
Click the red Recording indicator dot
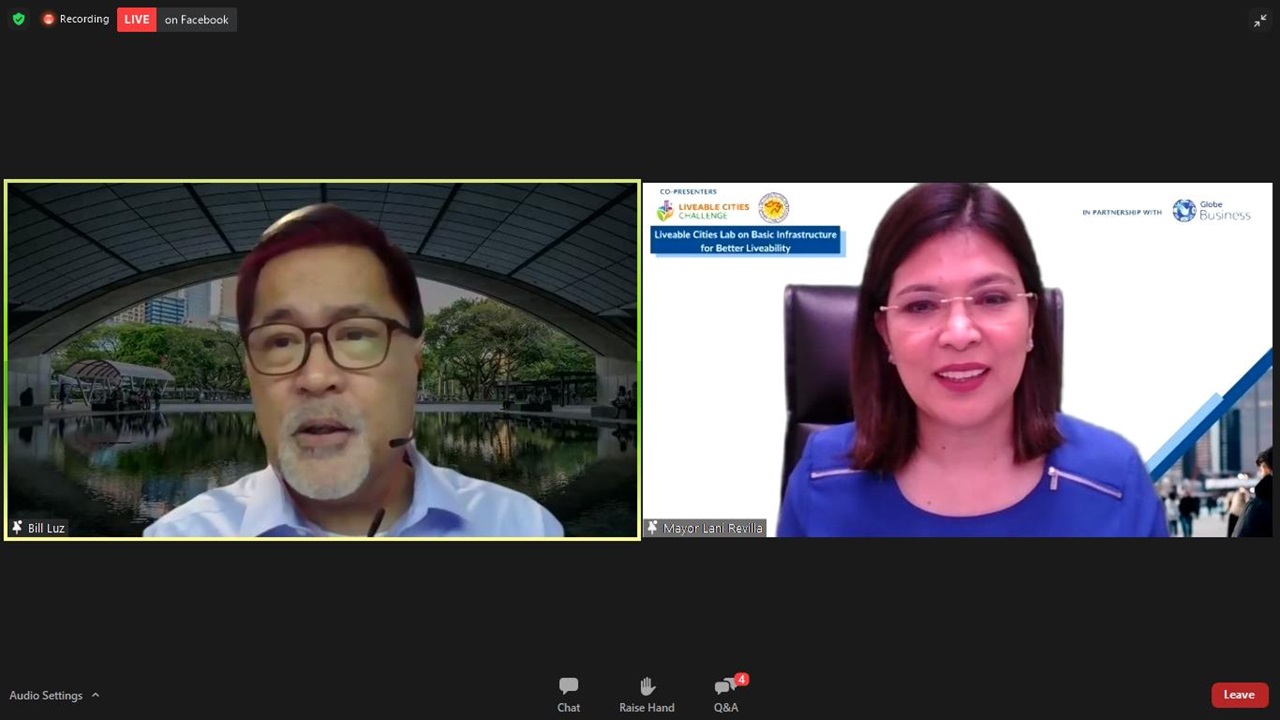pyautogui.click(x=48, y=19)
